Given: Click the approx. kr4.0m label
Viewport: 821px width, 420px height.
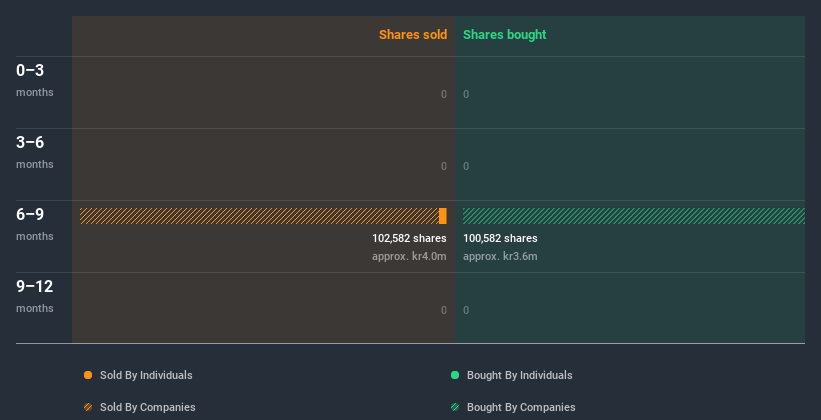Looking at the screenshot, I should tap(409, 257).
